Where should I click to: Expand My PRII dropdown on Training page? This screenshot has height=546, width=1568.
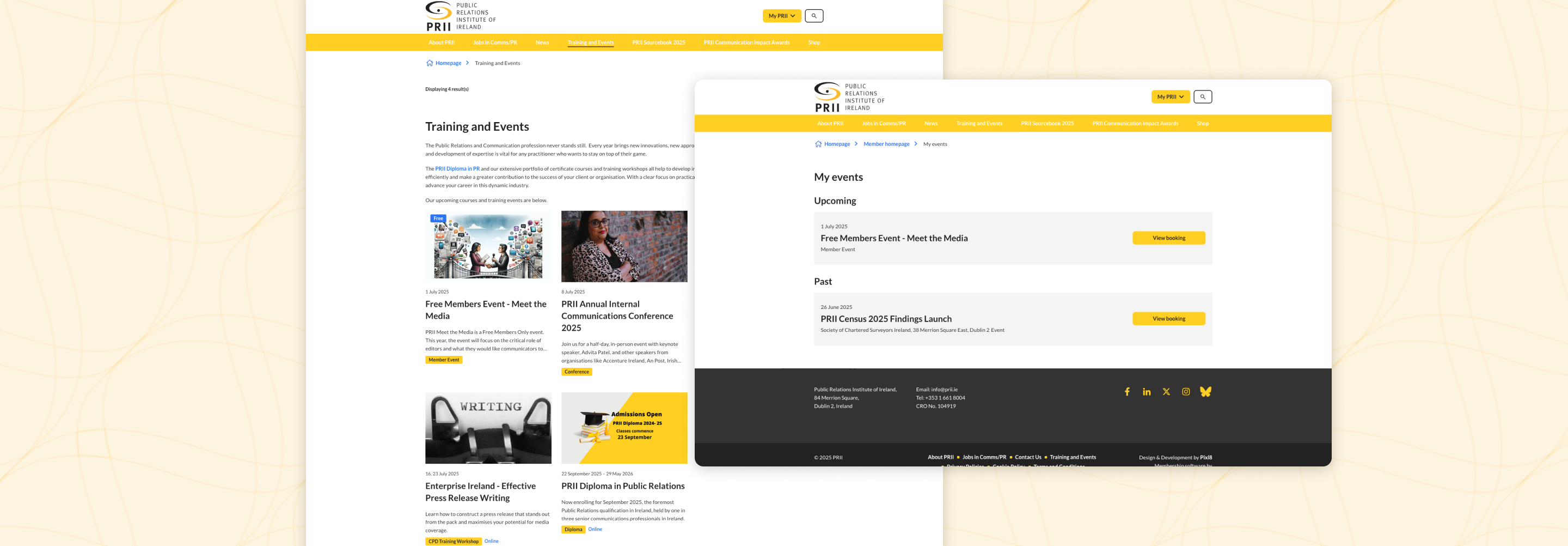pyautogui.click(x=782, y=16)
